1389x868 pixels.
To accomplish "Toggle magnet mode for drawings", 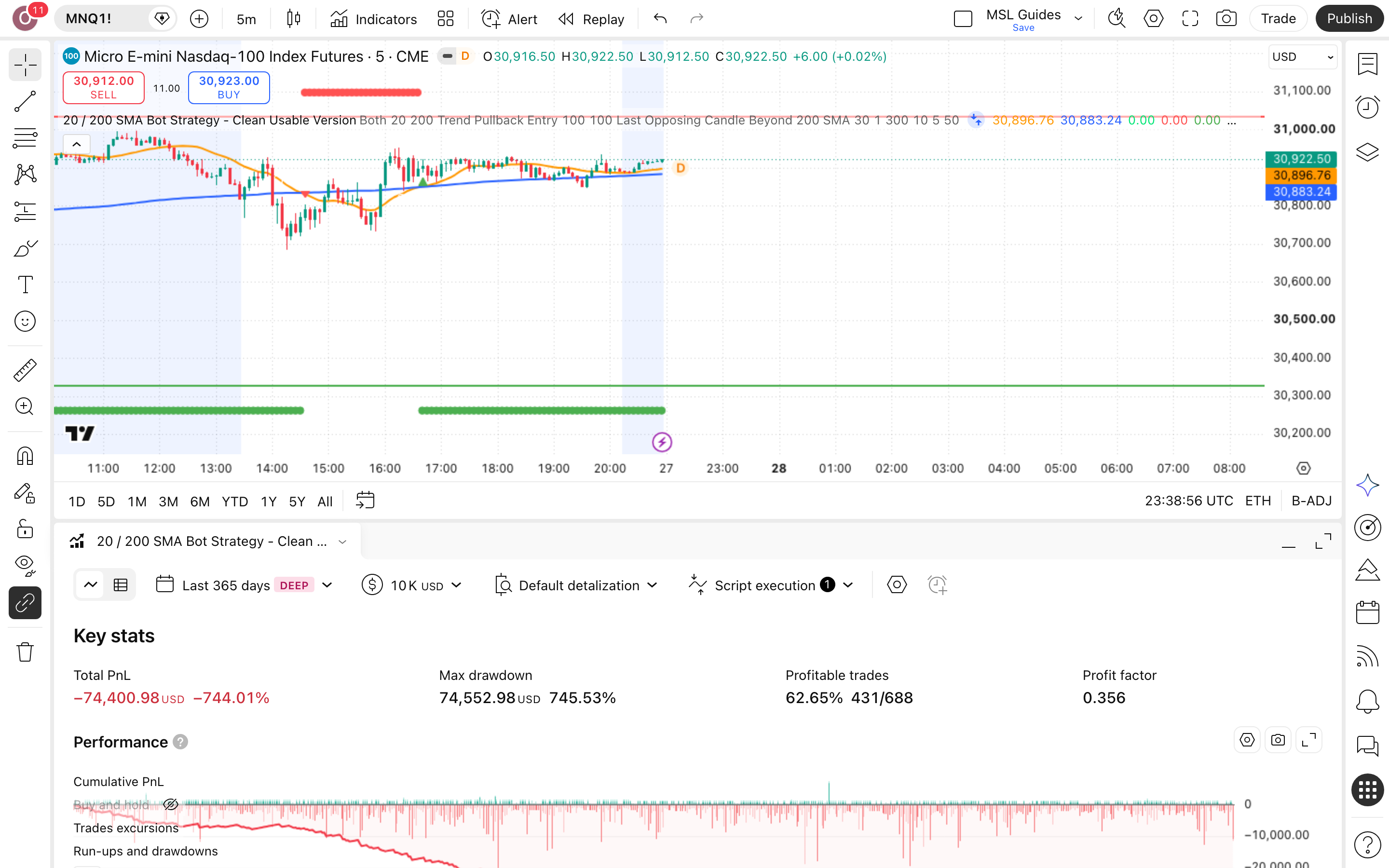I will click(25, 456).
